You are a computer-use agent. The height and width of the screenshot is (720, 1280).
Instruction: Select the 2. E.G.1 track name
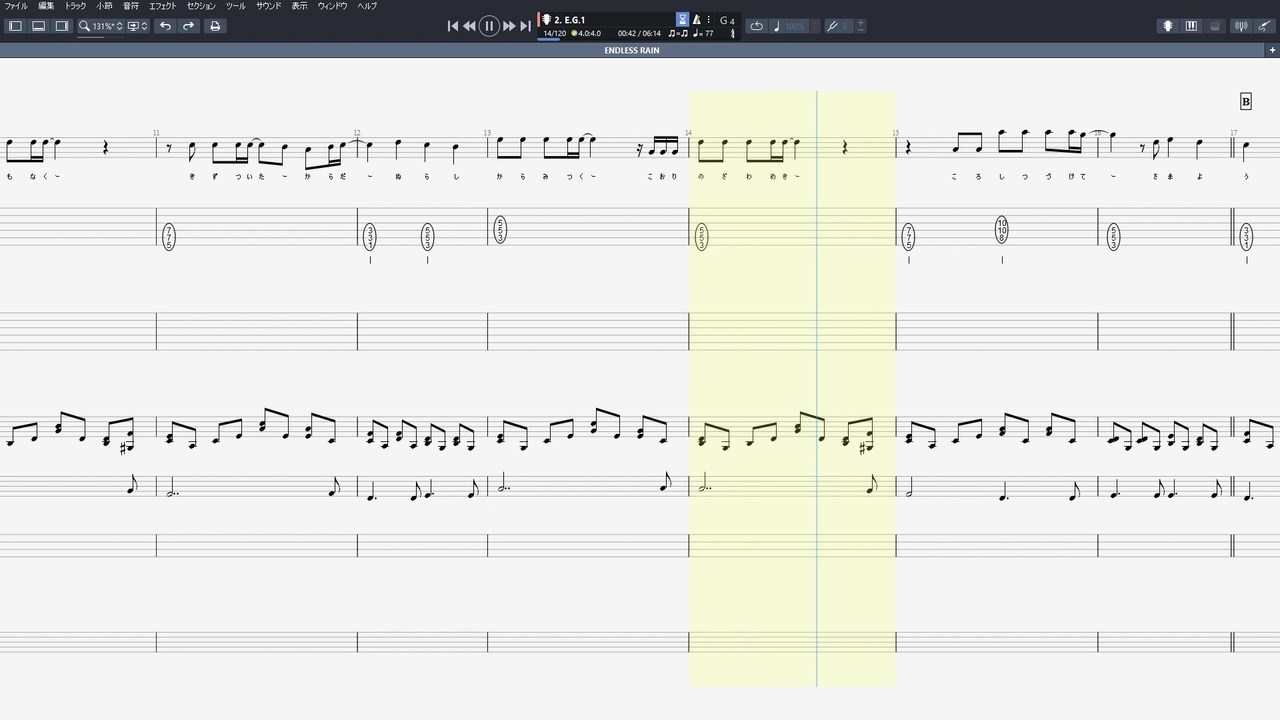tap(570, 20)
